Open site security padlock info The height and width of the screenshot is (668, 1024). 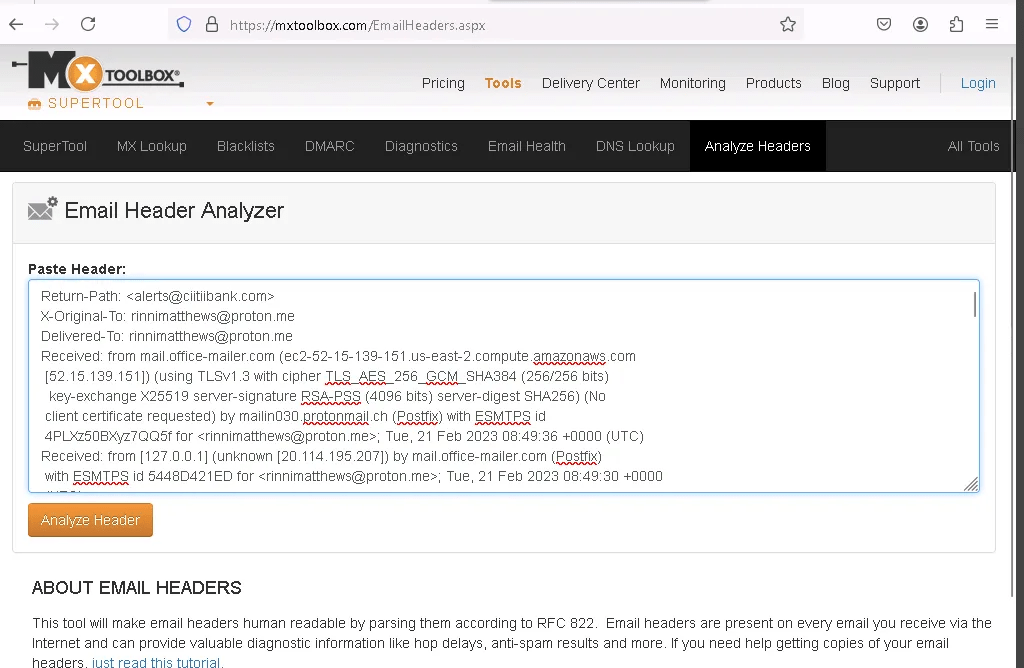(x=211, y=25)
